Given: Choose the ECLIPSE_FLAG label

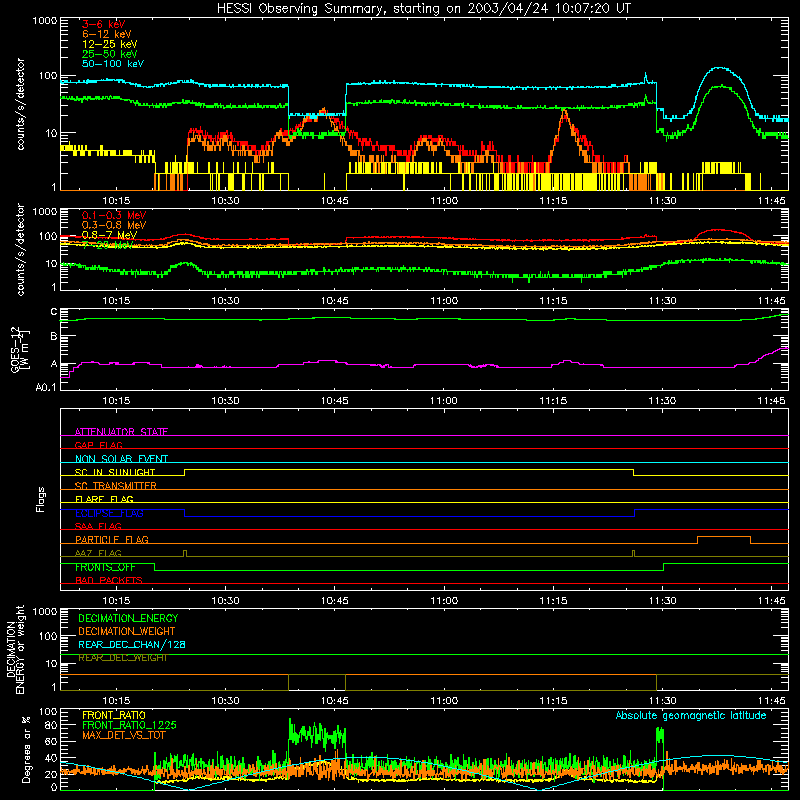Looking at the screenshot, I should [x=109, y=513].
